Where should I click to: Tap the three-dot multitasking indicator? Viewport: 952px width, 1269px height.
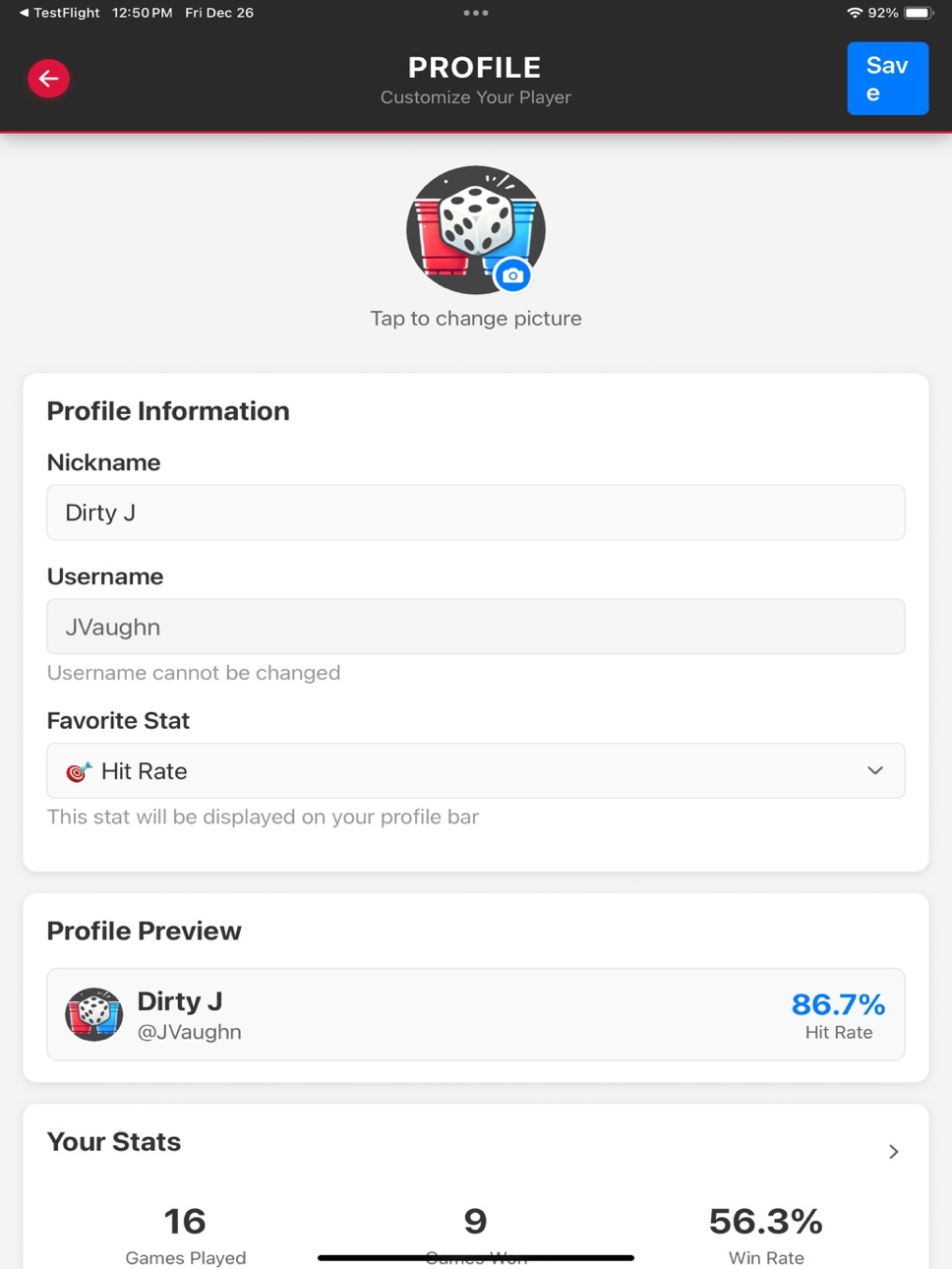coord(476,13)
